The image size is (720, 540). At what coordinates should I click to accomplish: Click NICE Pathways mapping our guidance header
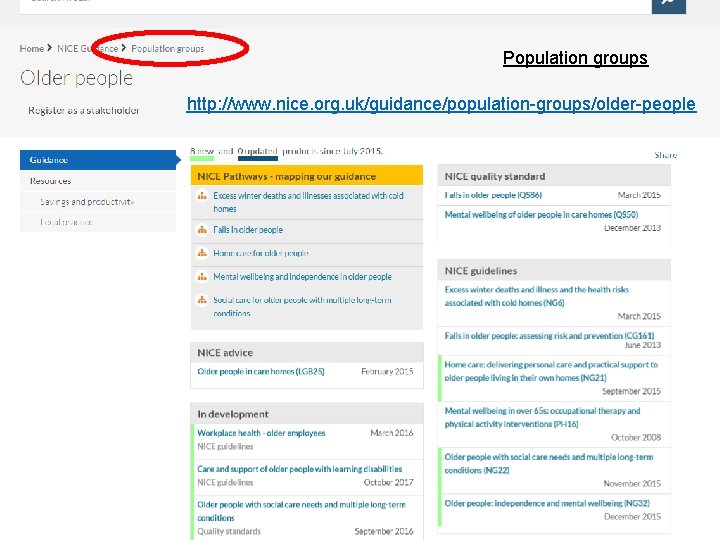click(307, 176)
